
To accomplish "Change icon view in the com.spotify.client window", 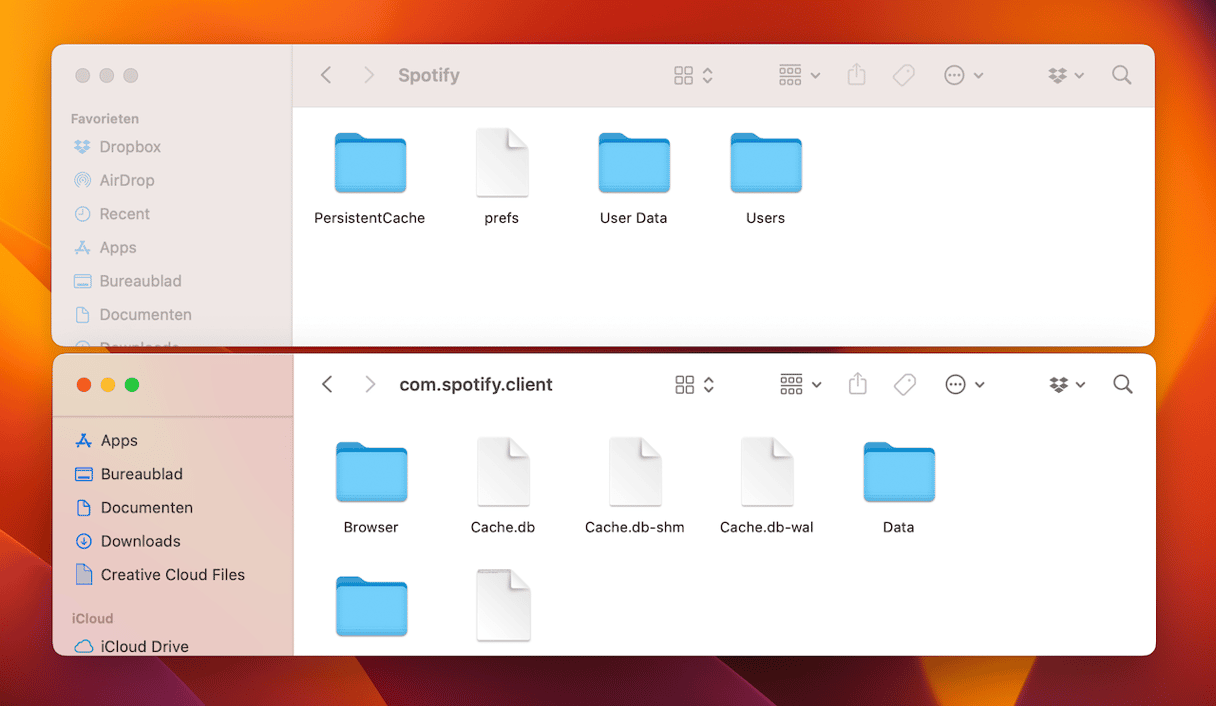I will [694, 385].
